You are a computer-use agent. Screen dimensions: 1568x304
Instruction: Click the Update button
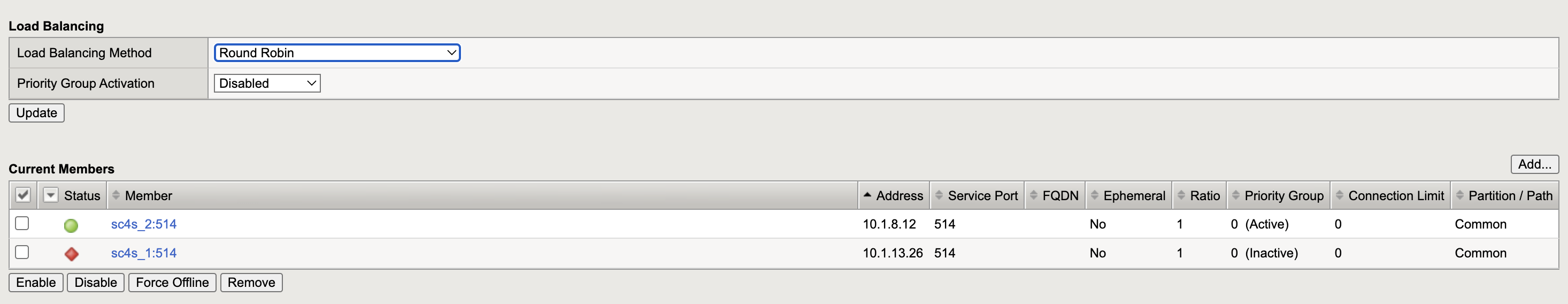36,113
